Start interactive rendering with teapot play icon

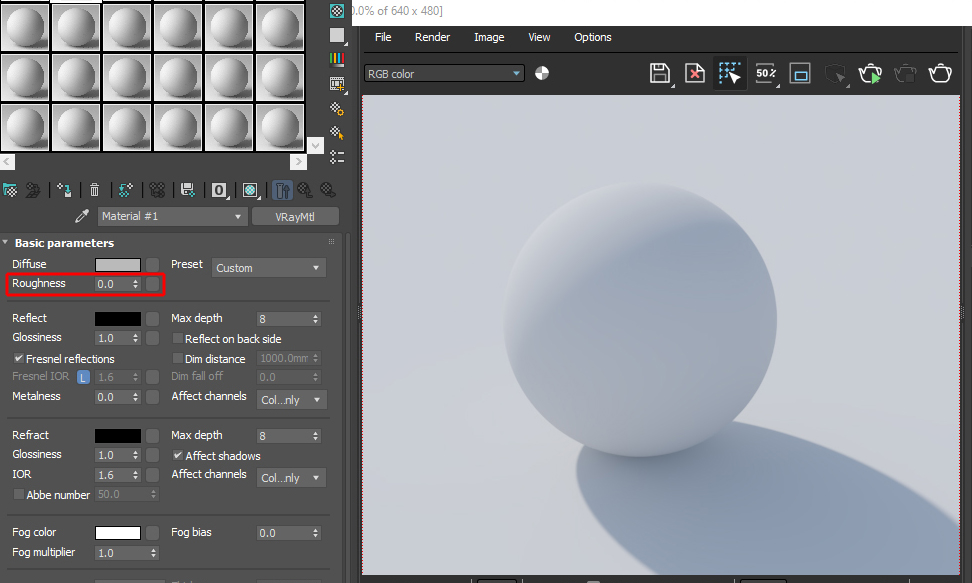870,73
